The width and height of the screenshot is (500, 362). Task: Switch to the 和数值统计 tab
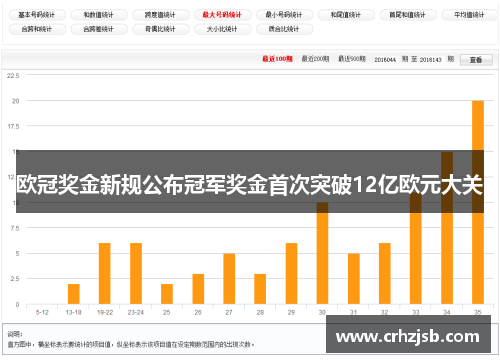99,15
